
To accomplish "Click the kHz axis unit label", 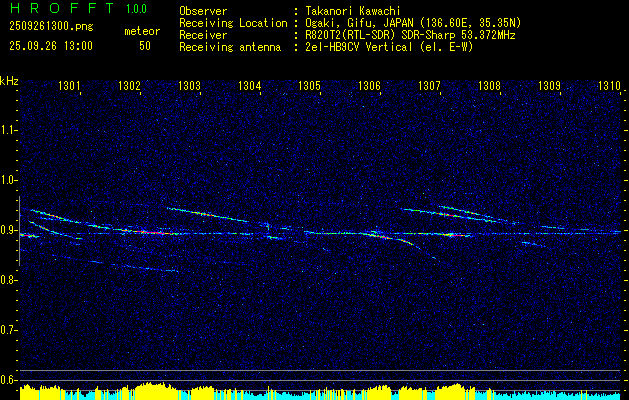I will point(9,81).
